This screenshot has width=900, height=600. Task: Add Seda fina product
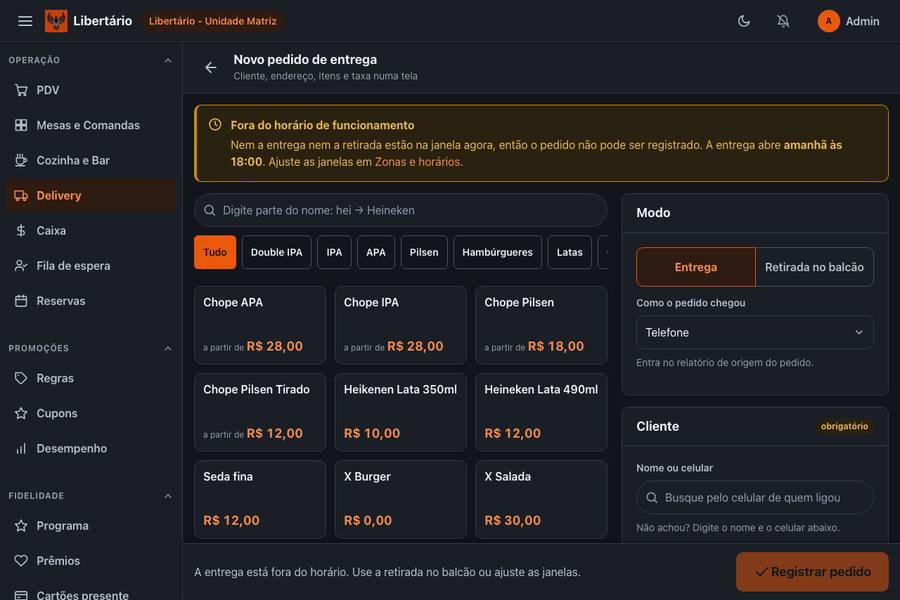[260, 500]
